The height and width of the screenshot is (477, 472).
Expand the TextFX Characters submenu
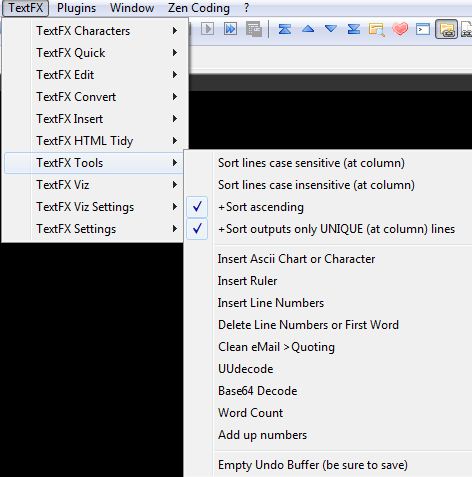click(94, 31)
